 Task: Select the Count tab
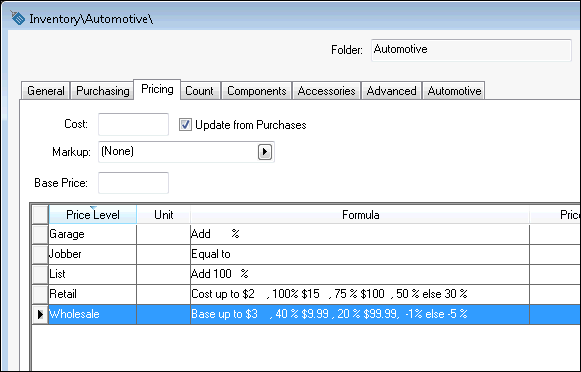click(199, 91)
